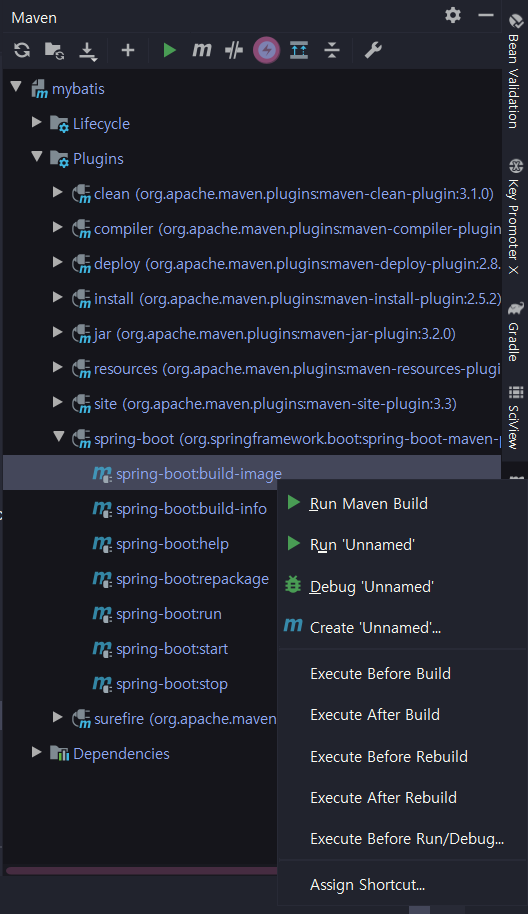Toggle offline mode icon

click(x=234, y=51)
